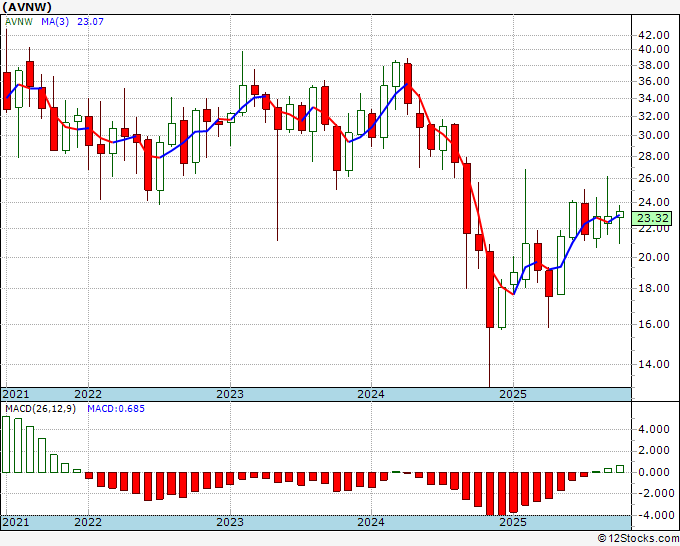Click the 34.00 price axis label
Viewport: 680px width, 546px height.
pyautogui.click(x=654, y=98)
